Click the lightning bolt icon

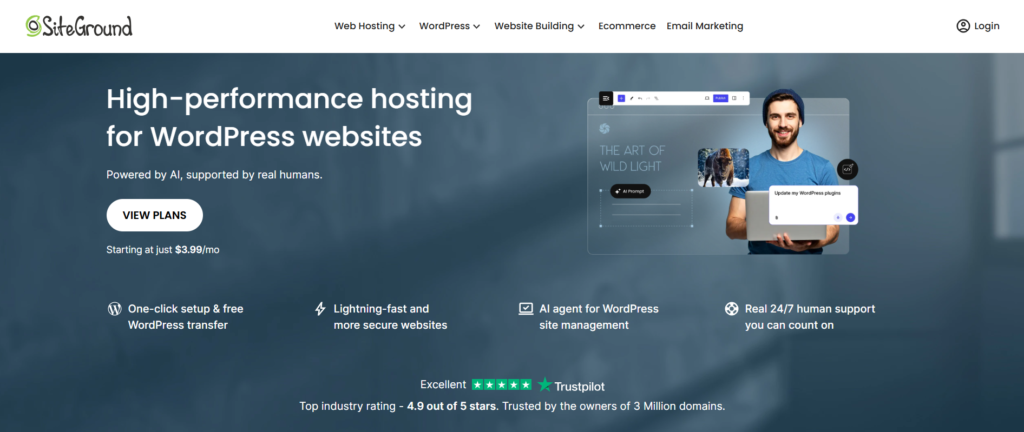coord(320,309)
